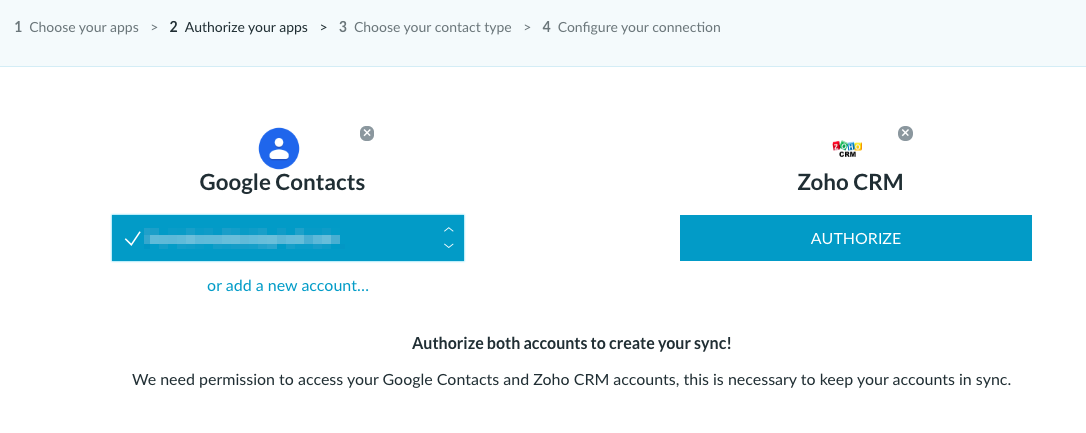Click the AUTHORIZE button for Zoho CRM
The image size is (1086, 433).
click(x=855, y=238)
